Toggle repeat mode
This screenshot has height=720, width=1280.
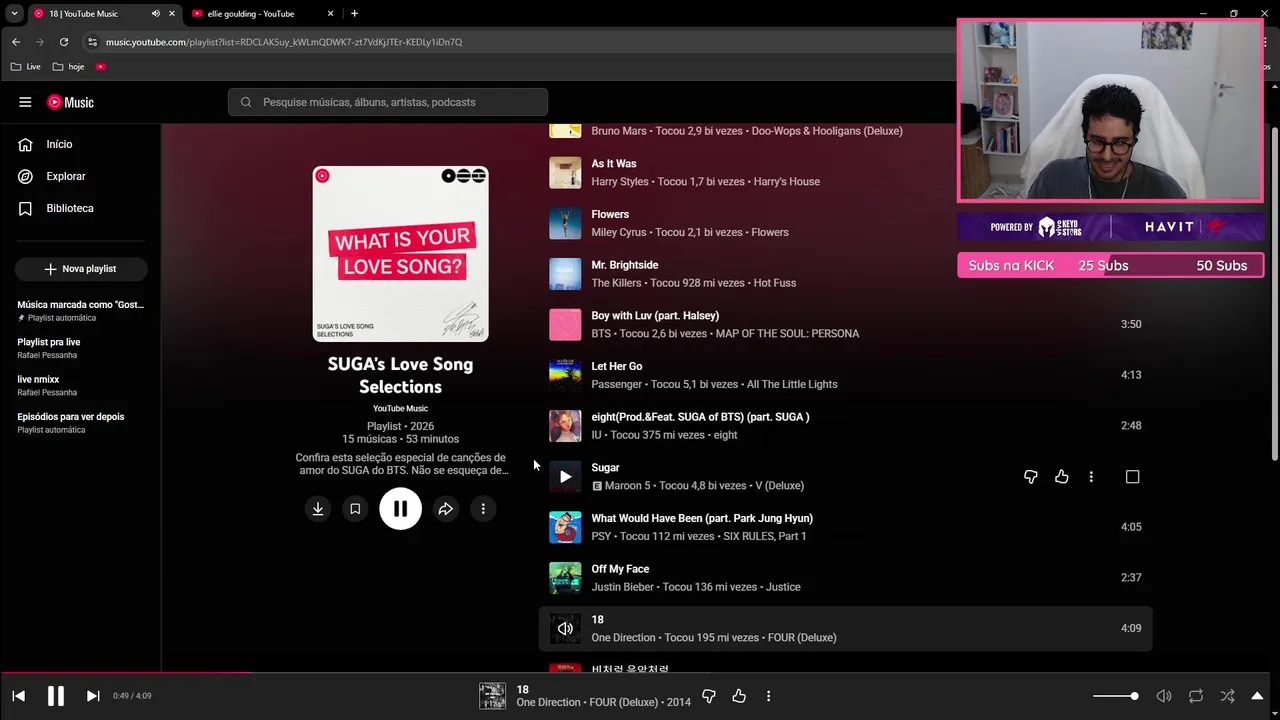pos(1196,696)
